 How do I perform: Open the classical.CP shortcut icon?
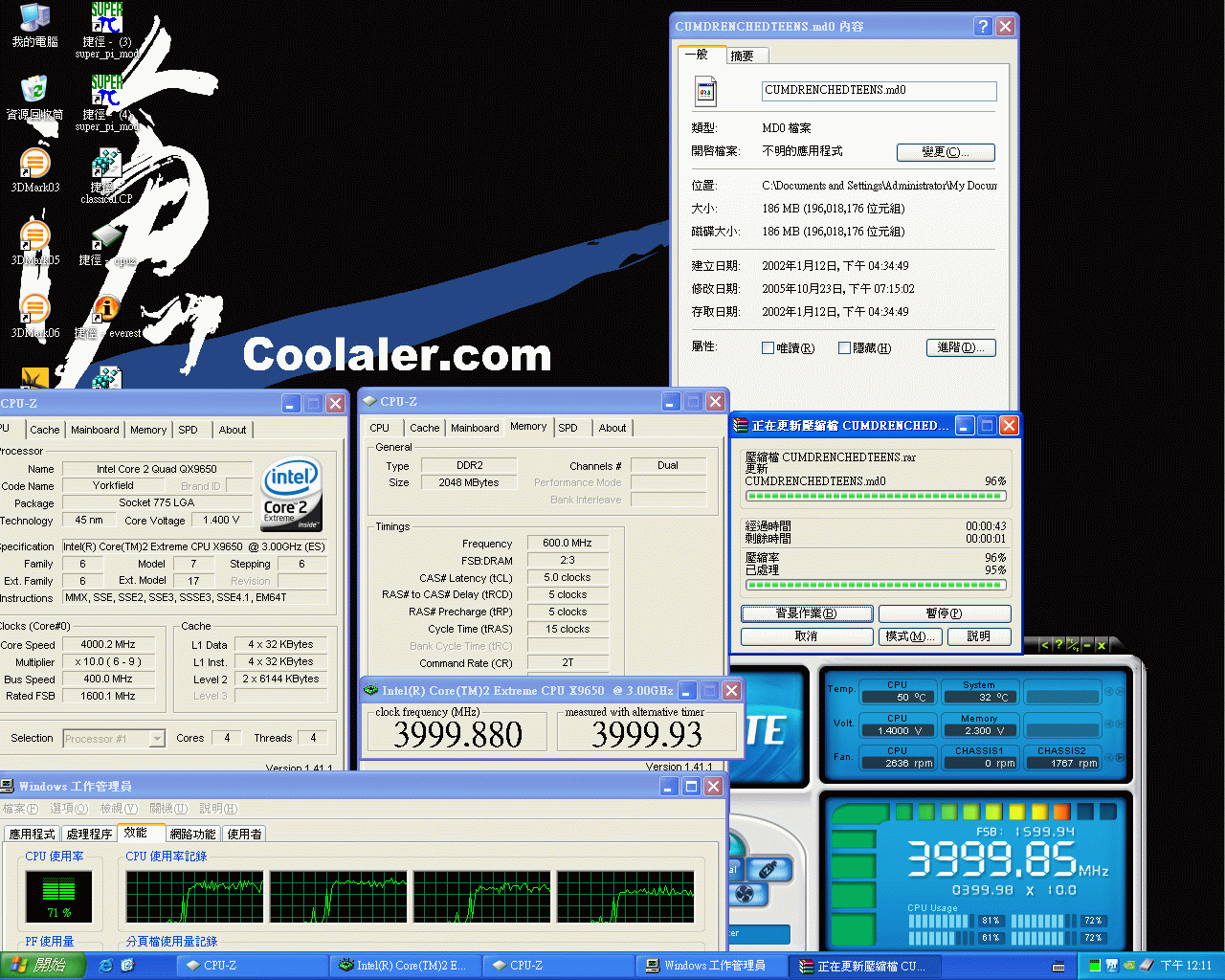[x=106, y=165]
